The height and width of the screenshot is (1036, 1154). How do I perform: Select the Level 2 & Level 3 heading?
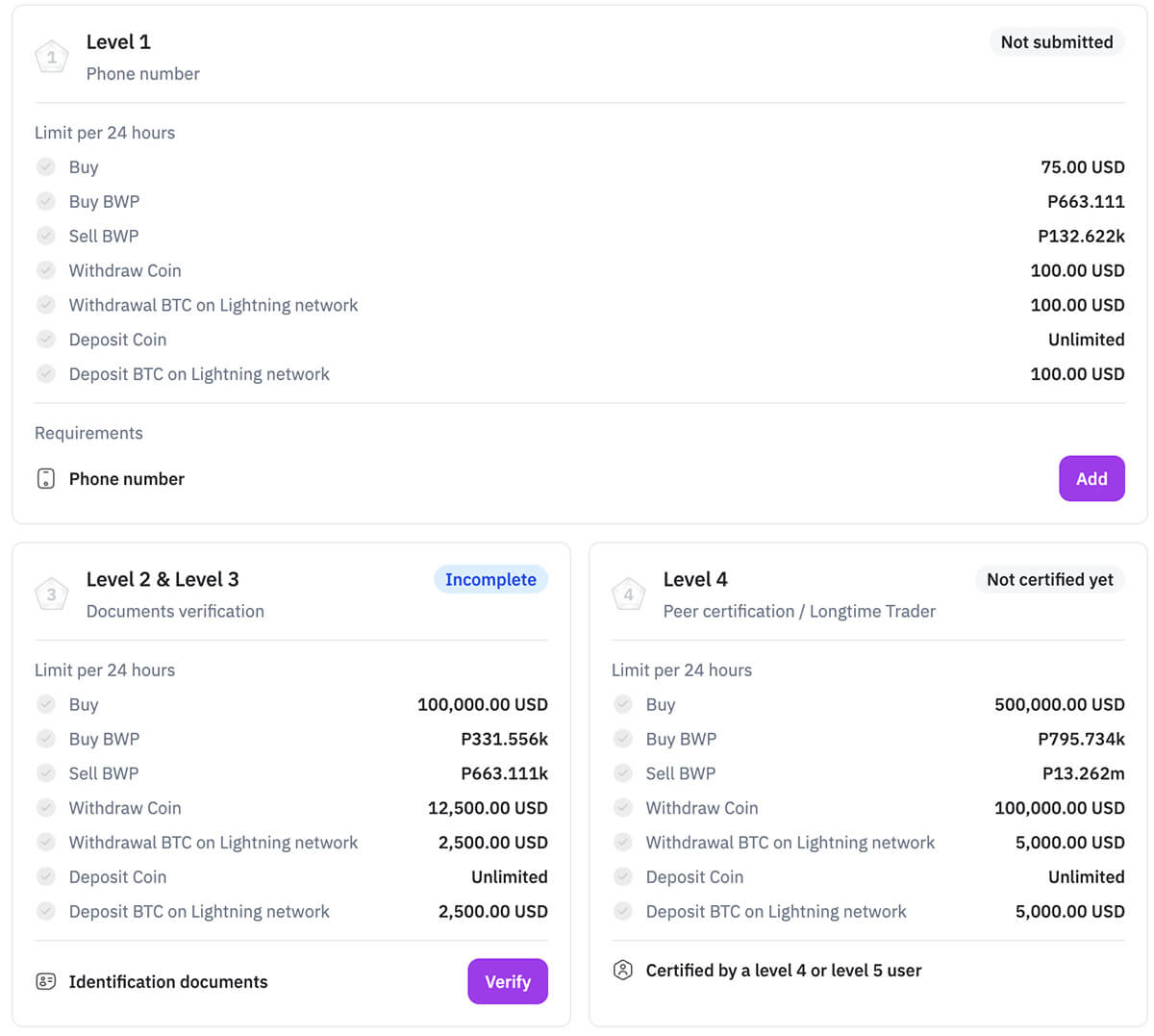(x=163, y=580)
